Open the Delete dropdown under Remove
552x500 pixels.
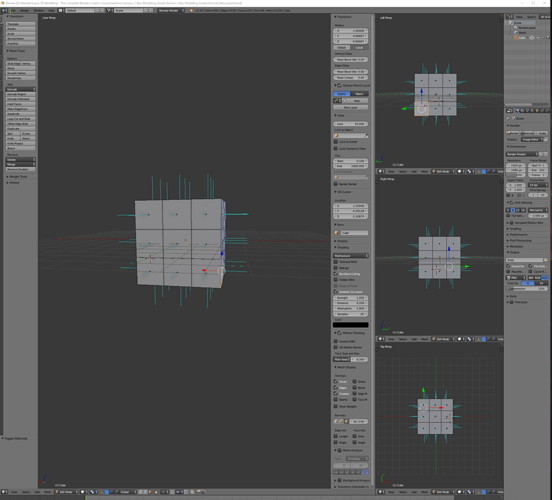tap(20, 160)
